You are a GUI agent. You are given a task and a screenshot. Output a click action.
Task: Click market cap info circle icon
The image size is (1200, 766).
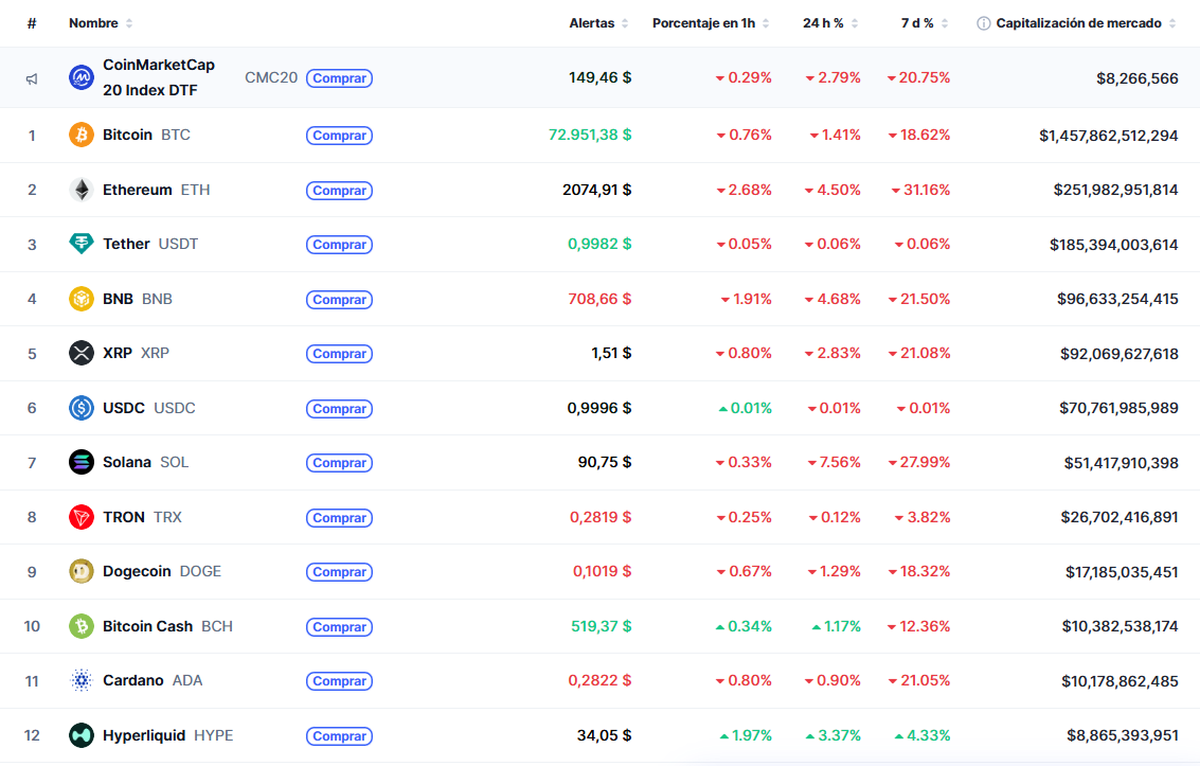[x=983, y=23]
